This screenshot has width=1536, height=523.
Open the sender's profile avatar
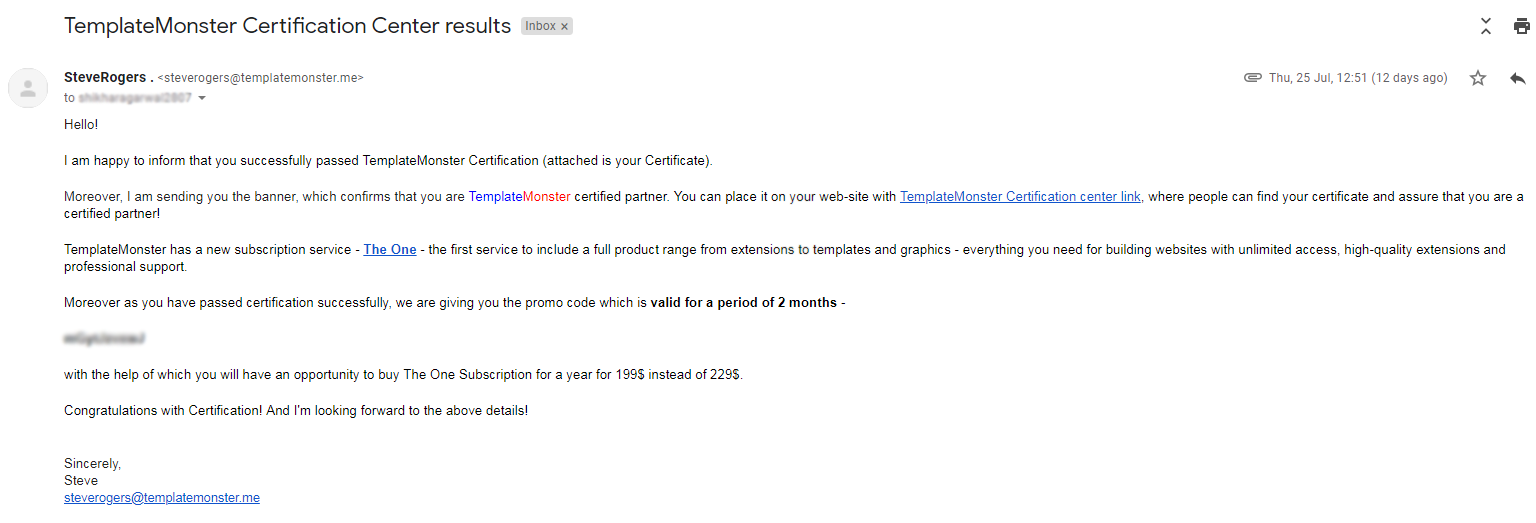[x=28, y=87]
